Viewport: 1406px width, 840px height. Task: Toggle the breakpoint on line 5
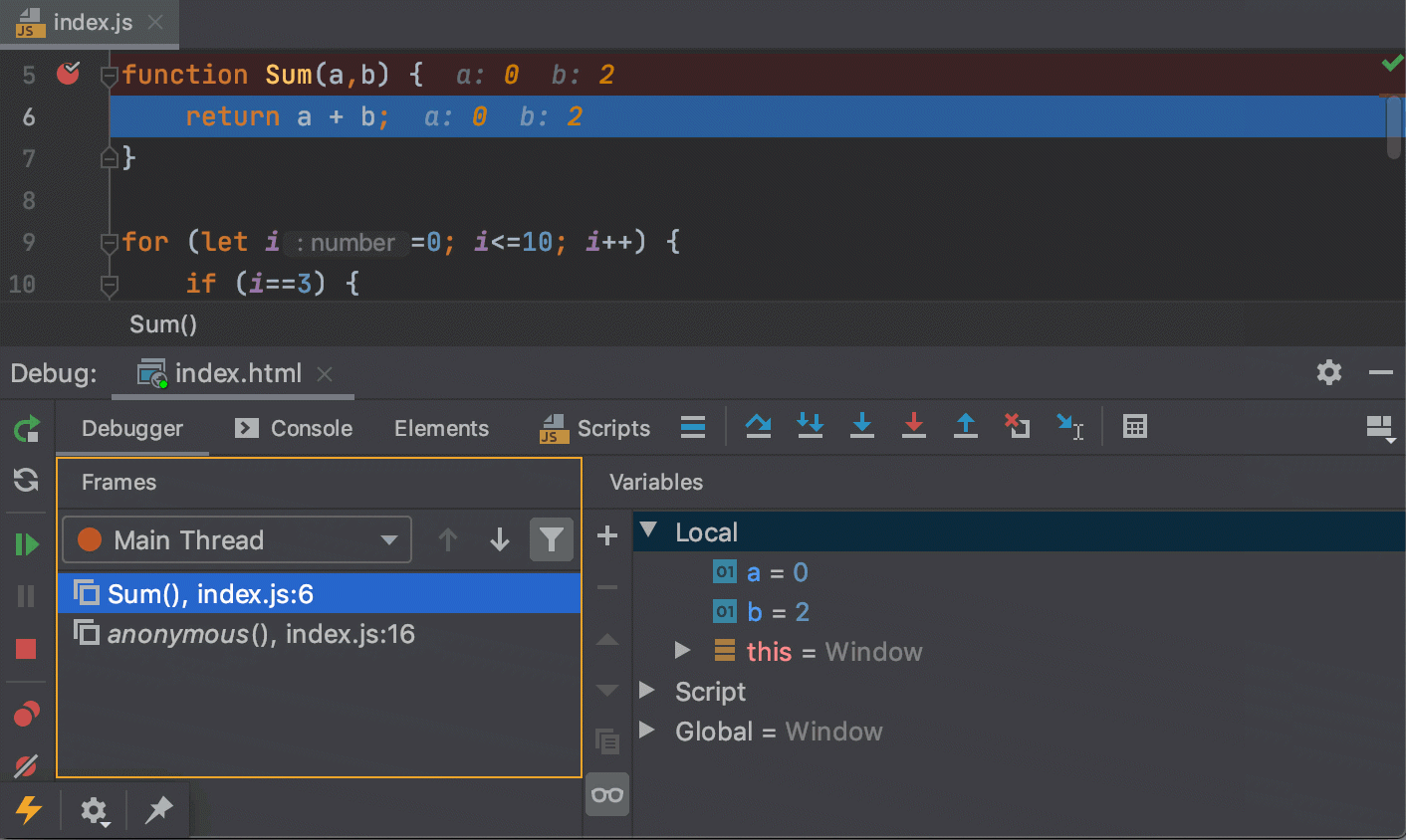68,74
